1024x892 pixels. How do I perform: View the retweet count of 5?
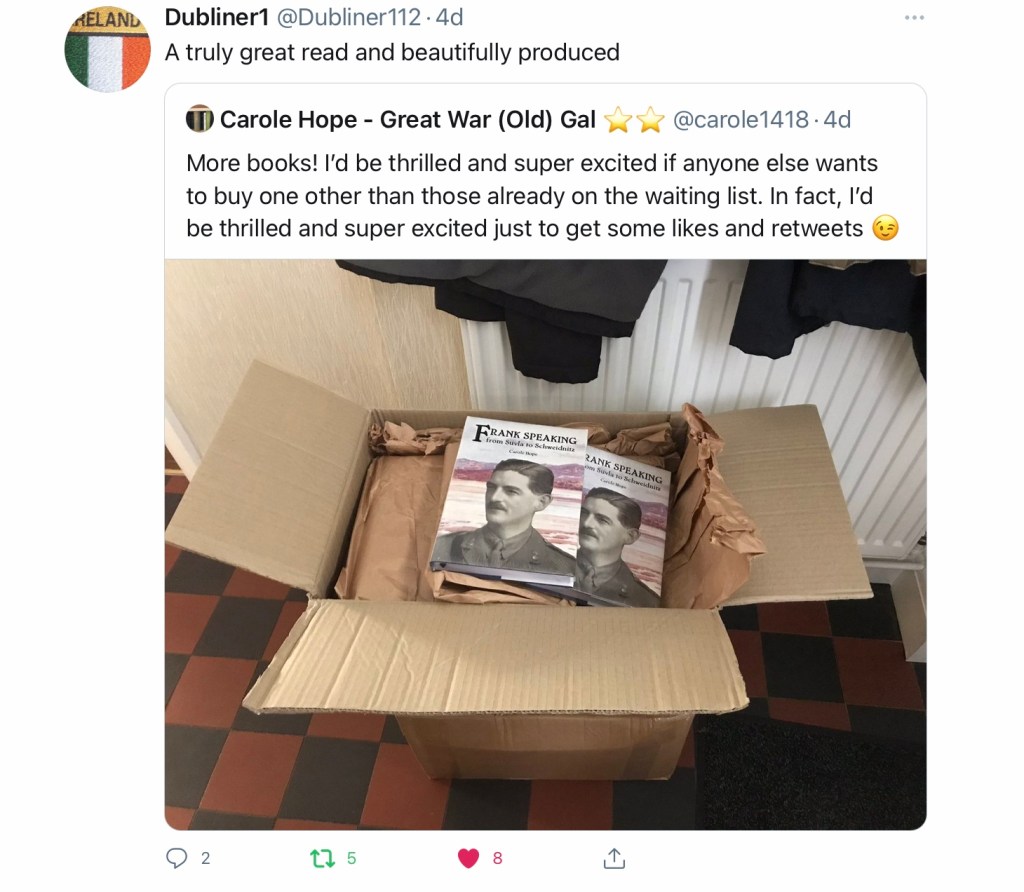pyautogui.click(x=351, y=859)
